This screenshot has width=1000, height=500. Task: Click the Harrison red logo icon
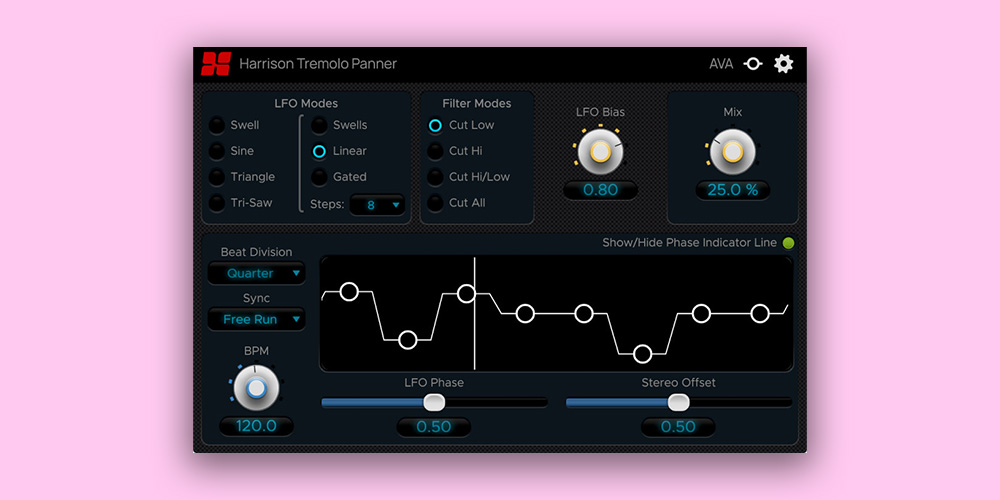pos(215,64)
